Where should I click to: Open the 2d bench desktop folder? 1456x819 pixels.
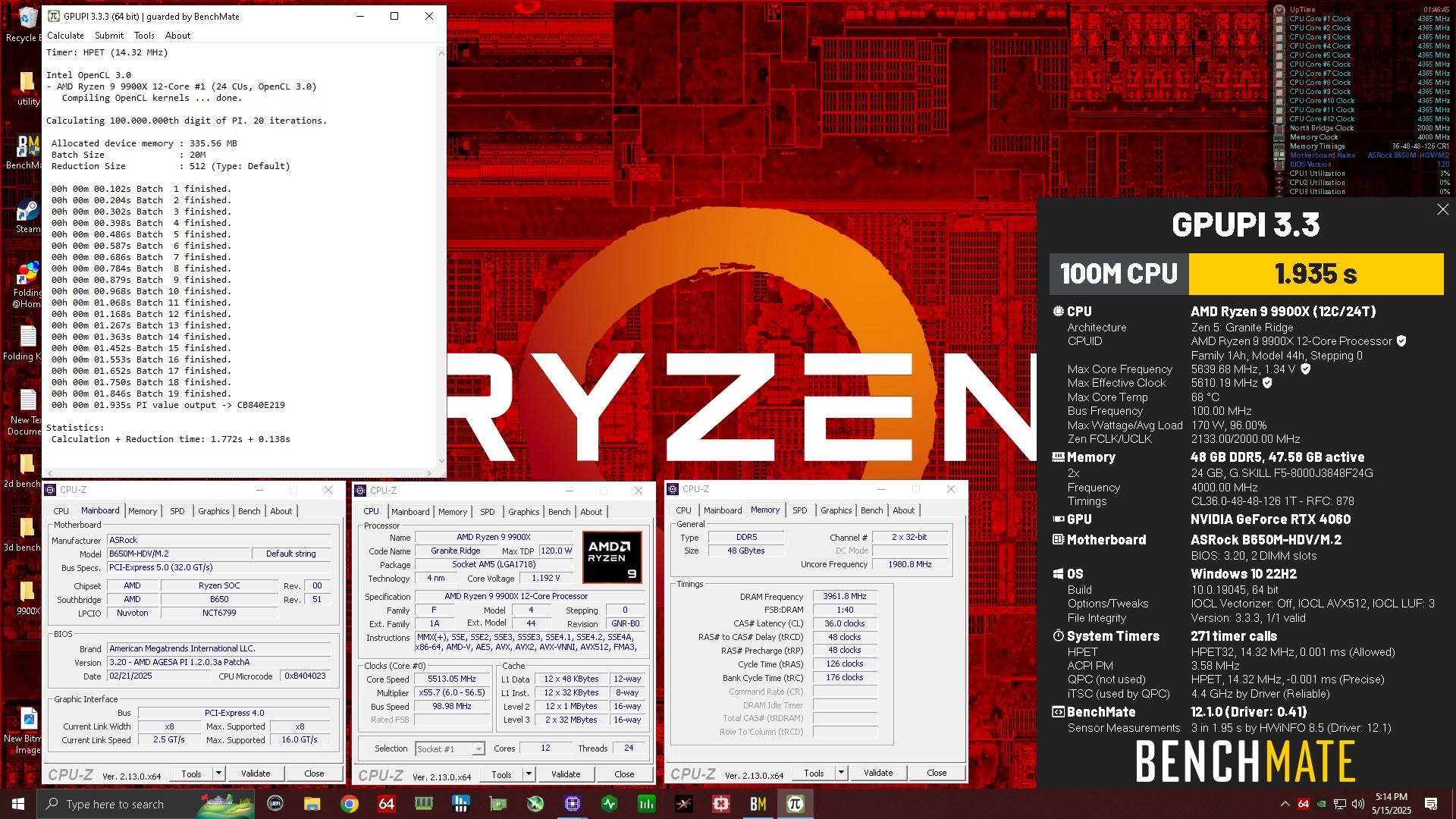[x=23, y=470]
